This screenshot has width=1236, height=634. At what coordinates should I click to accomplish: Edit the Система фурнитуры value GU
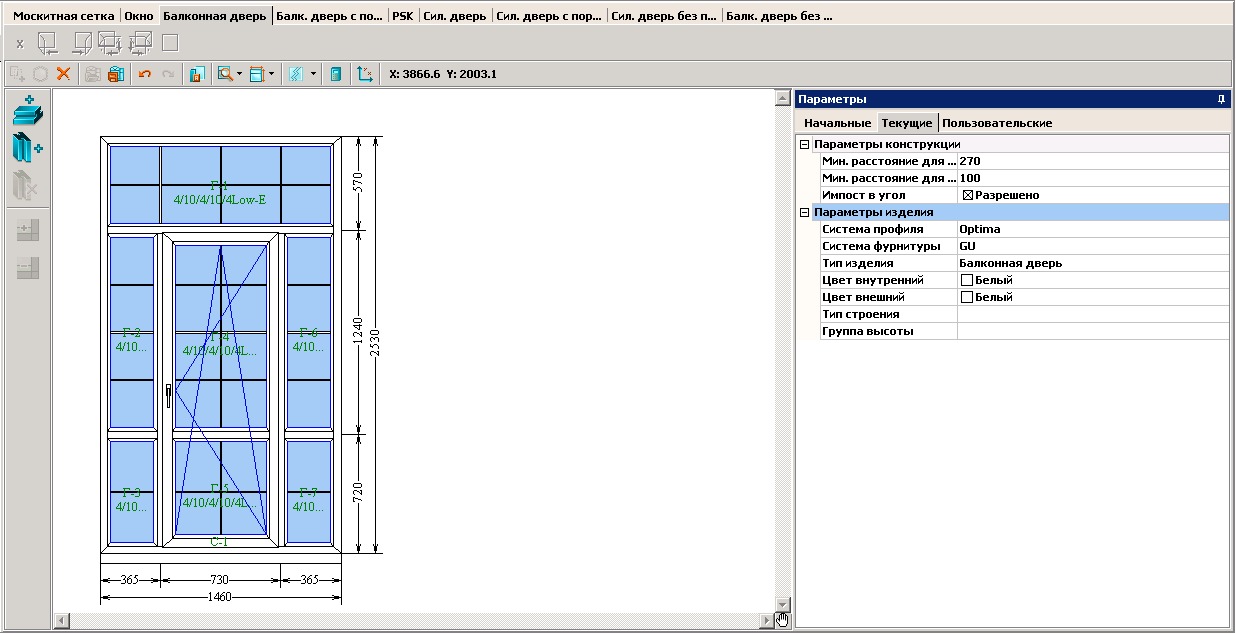[1092, 246]
